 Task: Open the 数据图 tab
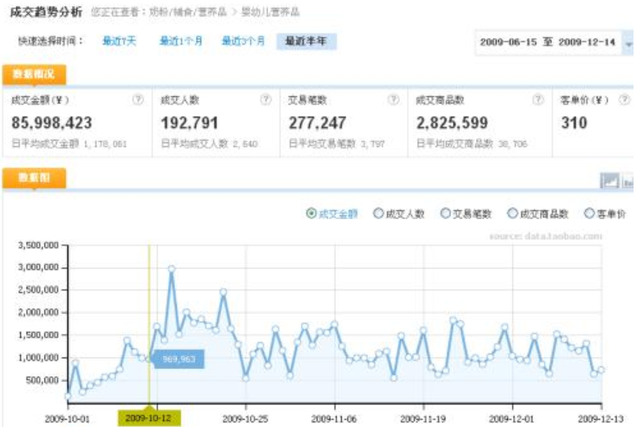pos(34,178)
